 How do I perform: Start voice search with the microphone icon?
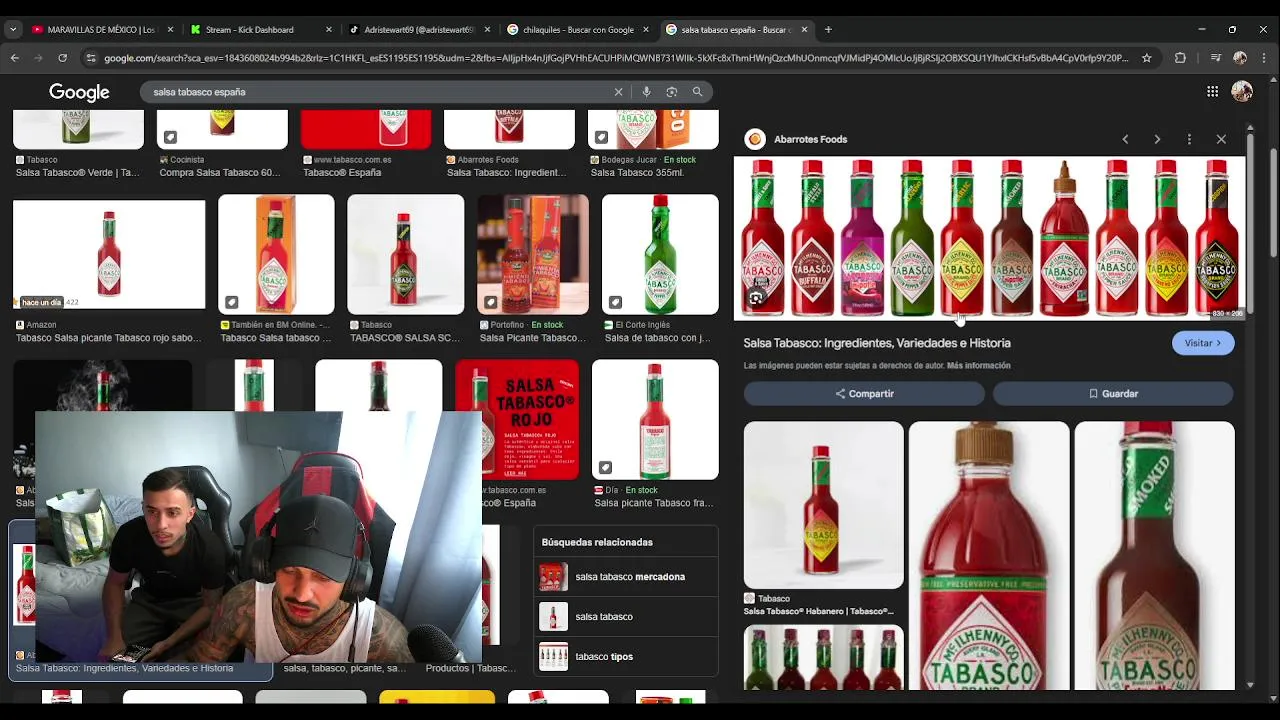646,92
